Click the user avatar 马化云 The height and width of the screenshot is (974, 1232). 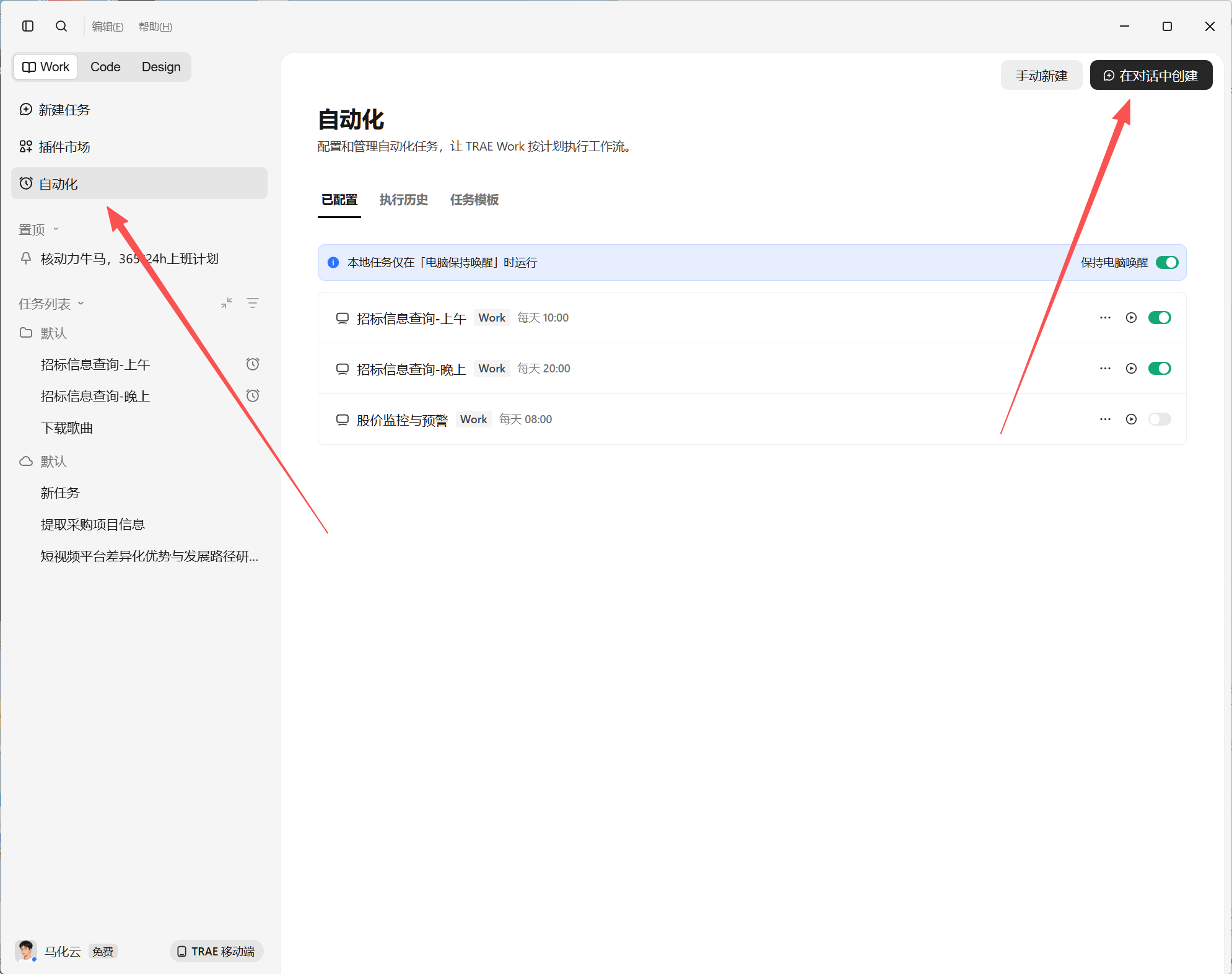tap(26, 951)
